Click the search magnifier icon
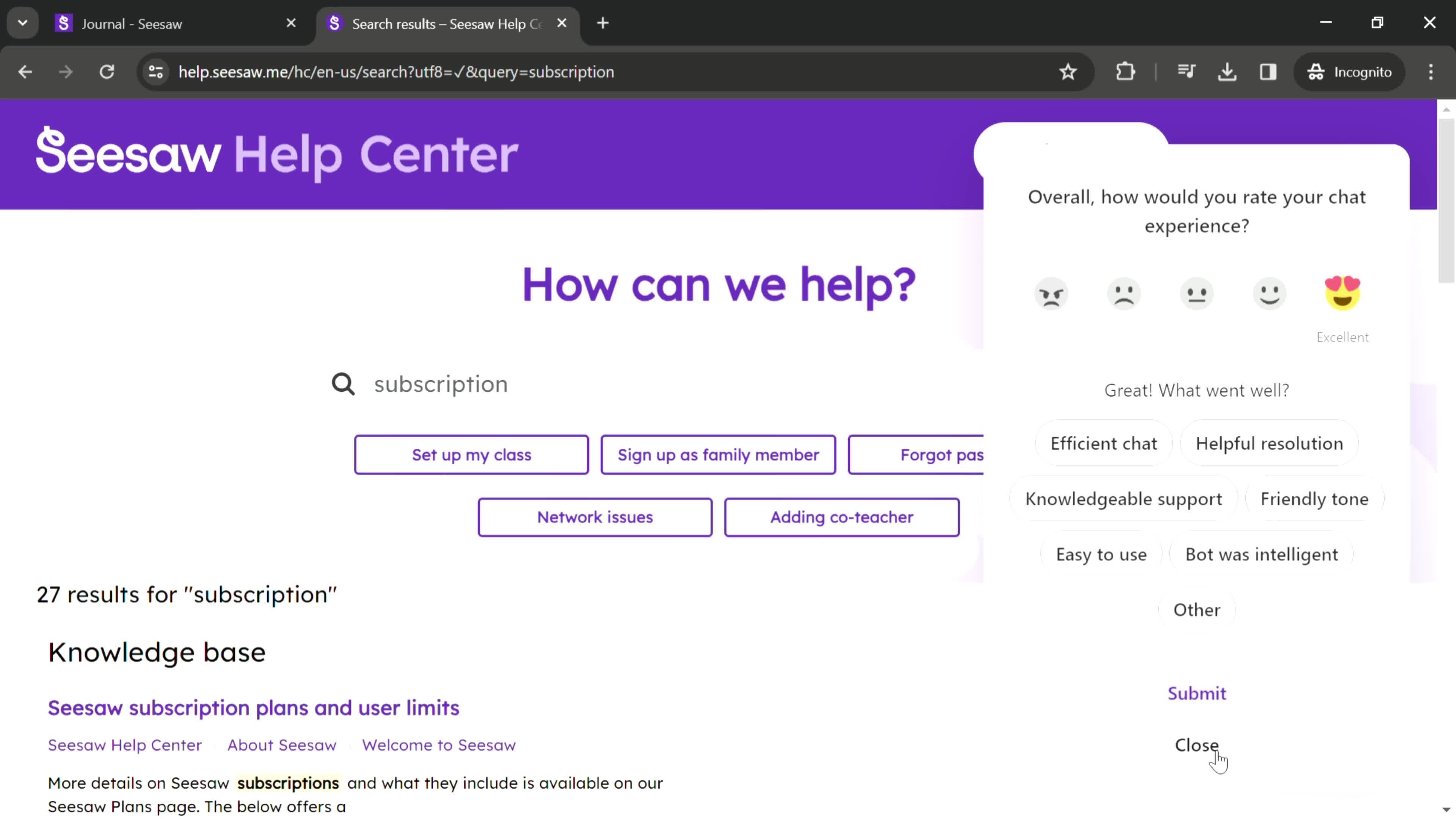This screenshot has width=1456, height=819. point(343,384)
